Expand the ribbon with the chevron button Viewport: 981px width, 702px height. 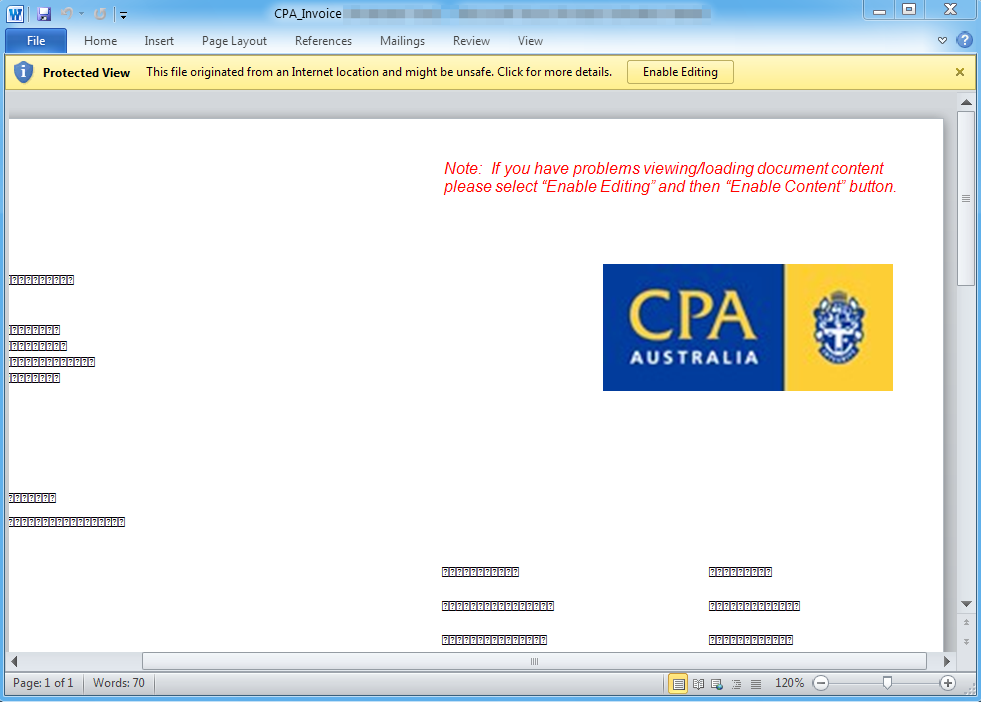[942, 41]
